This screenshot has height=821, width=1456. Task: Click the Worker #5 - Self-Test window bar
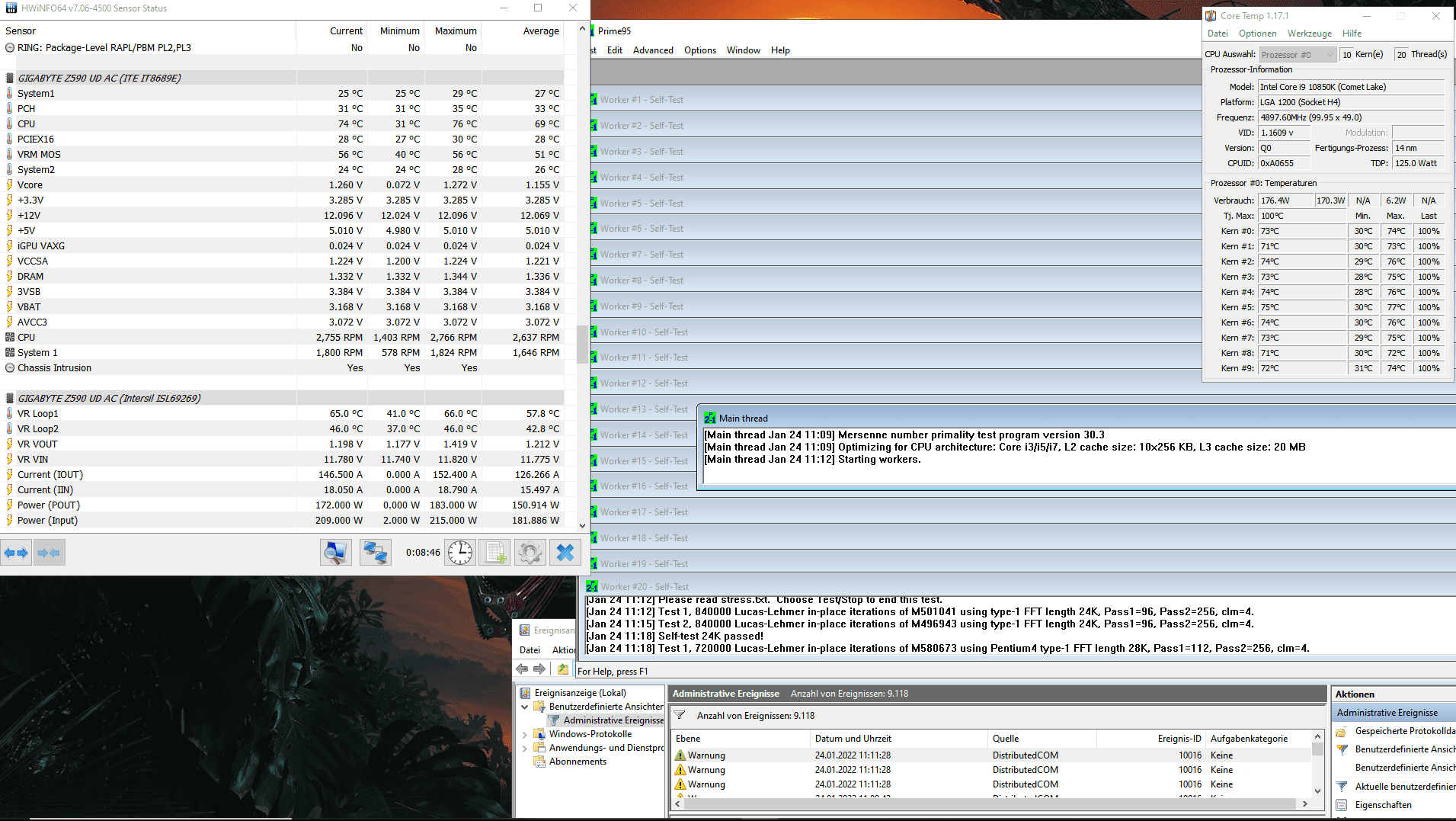(895, 204)
